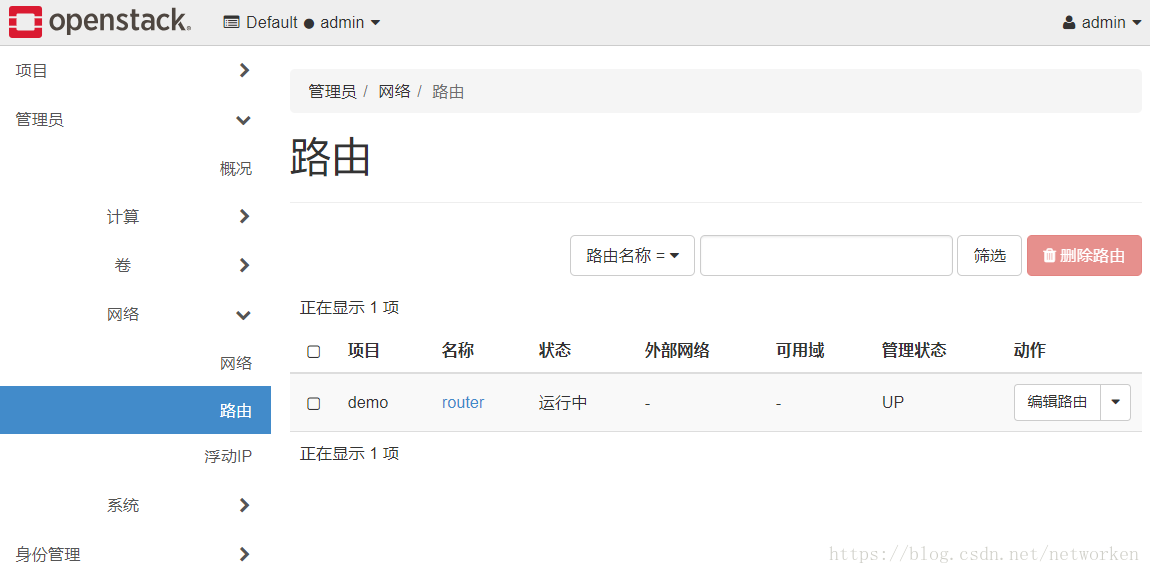The image size is (1150, 574).
Task: Open 路由名称 filter type dropdown
Action: pyautogui.click(x=632, y=256)
